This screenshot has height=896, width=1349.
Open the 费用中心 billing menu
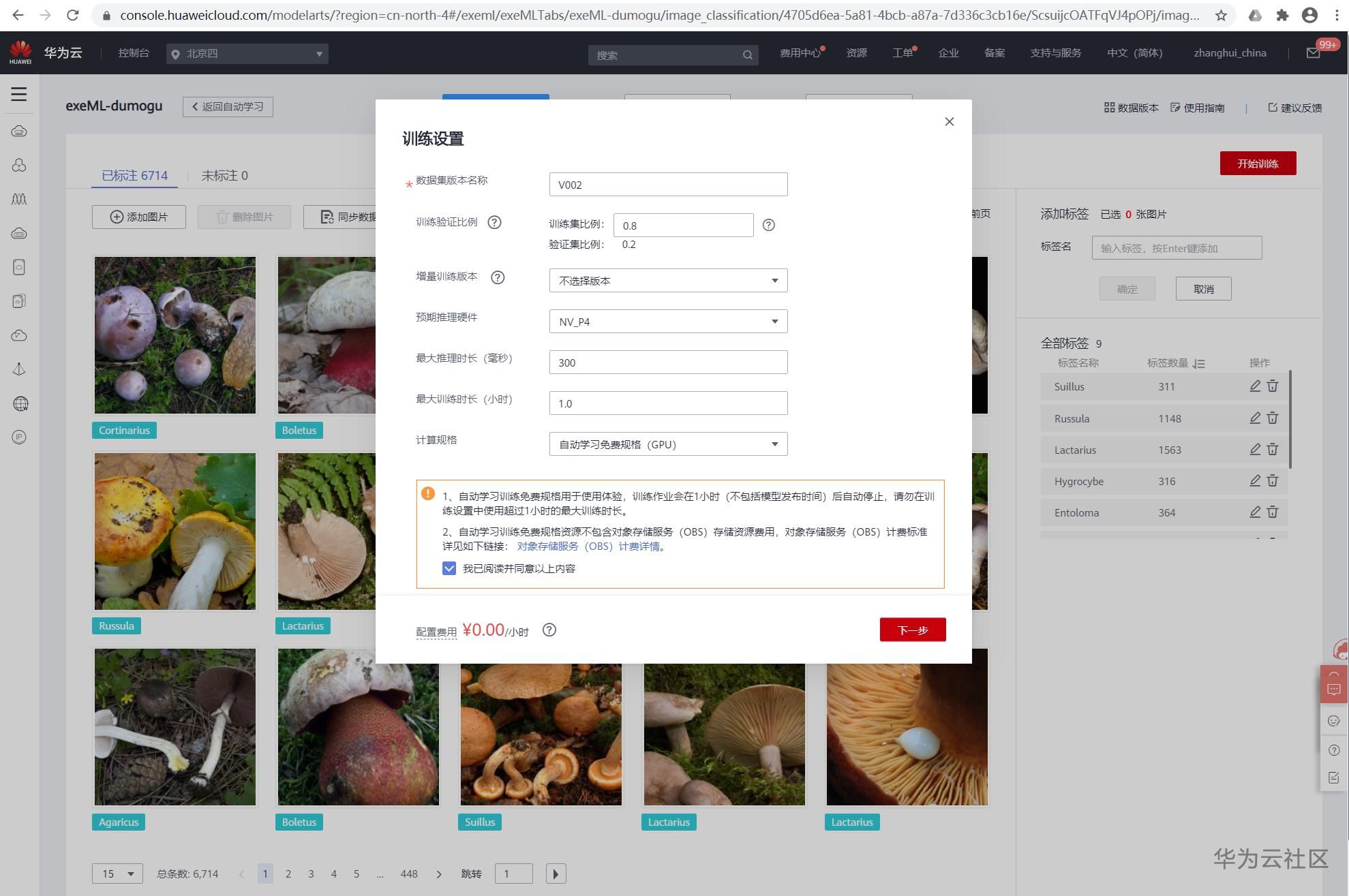coord(800,53)
